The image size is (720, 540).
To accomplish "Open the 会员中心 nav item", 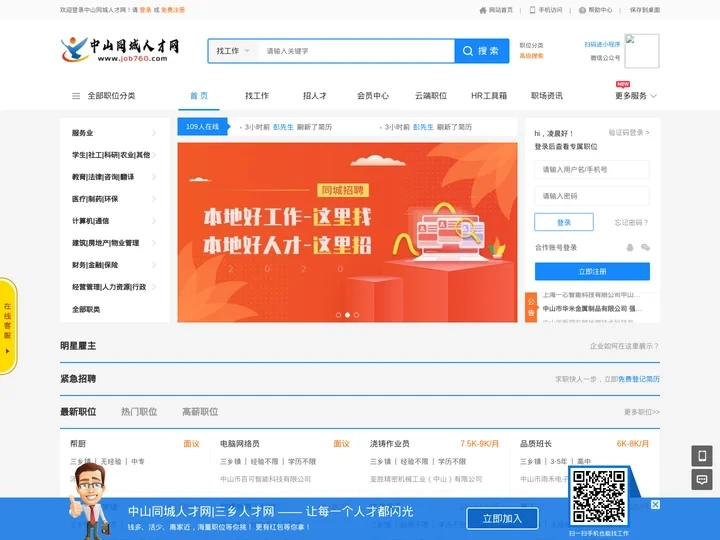I will point(373,96).
